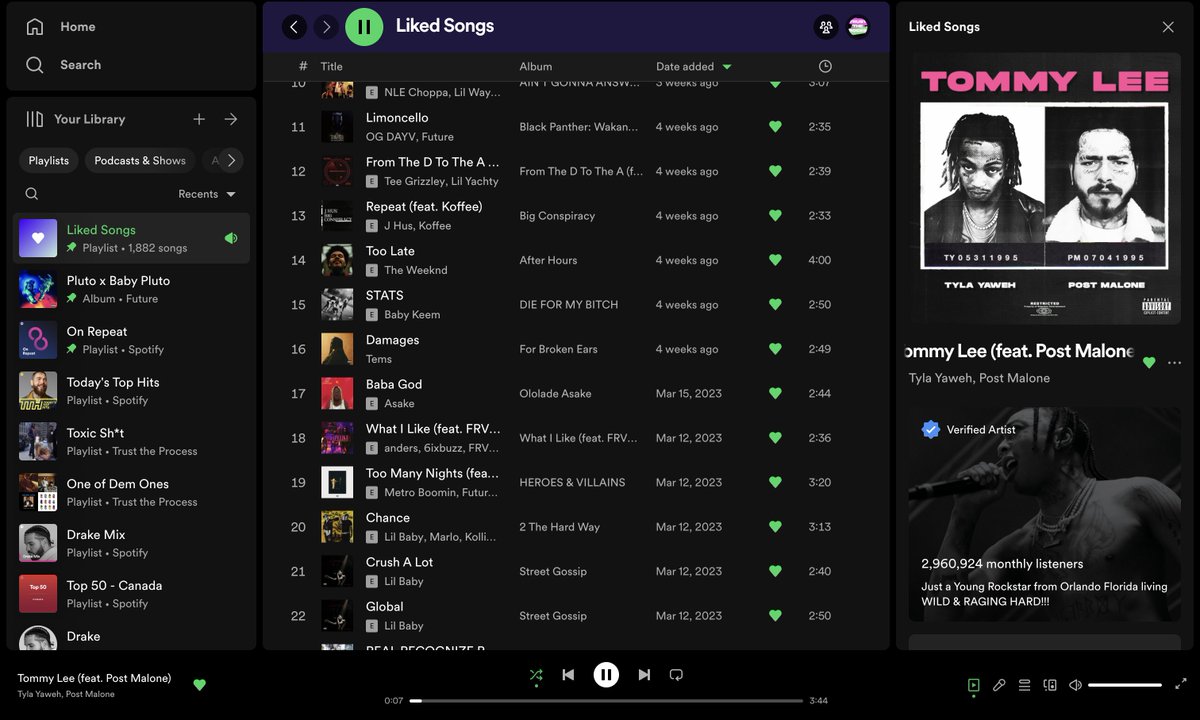Open album link After Hours
Viewport: 1200px width, 720px height.
(x=548, y=260)
